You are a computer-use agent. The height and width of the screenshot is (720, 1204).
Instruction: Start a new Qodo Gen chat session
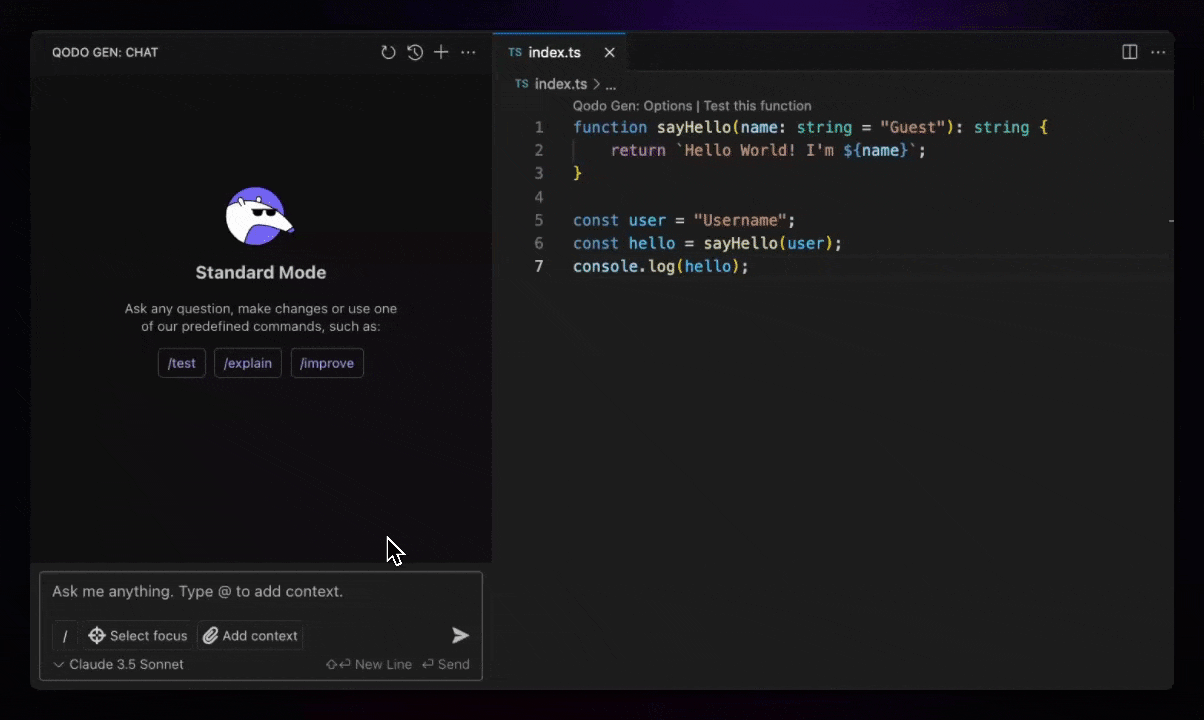[441, 52]
